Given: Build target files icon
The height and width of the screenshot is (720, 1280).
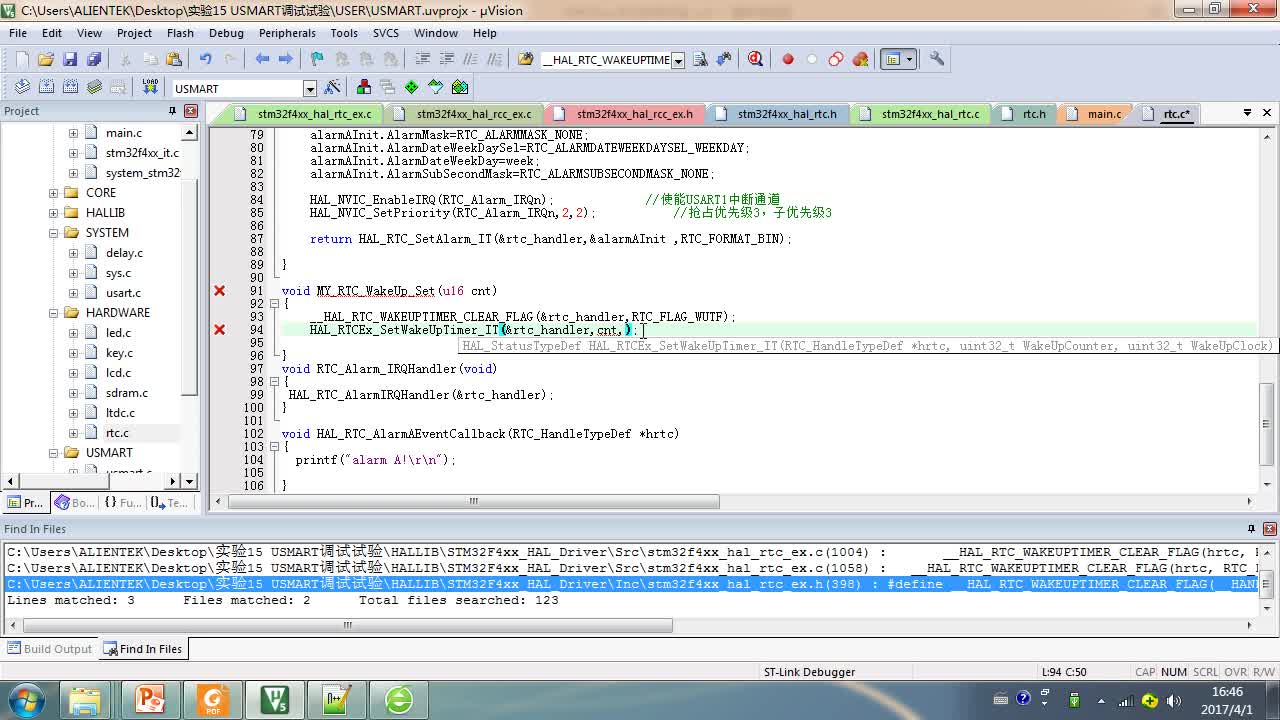Looking at the screenshot, I should point(46,87).
